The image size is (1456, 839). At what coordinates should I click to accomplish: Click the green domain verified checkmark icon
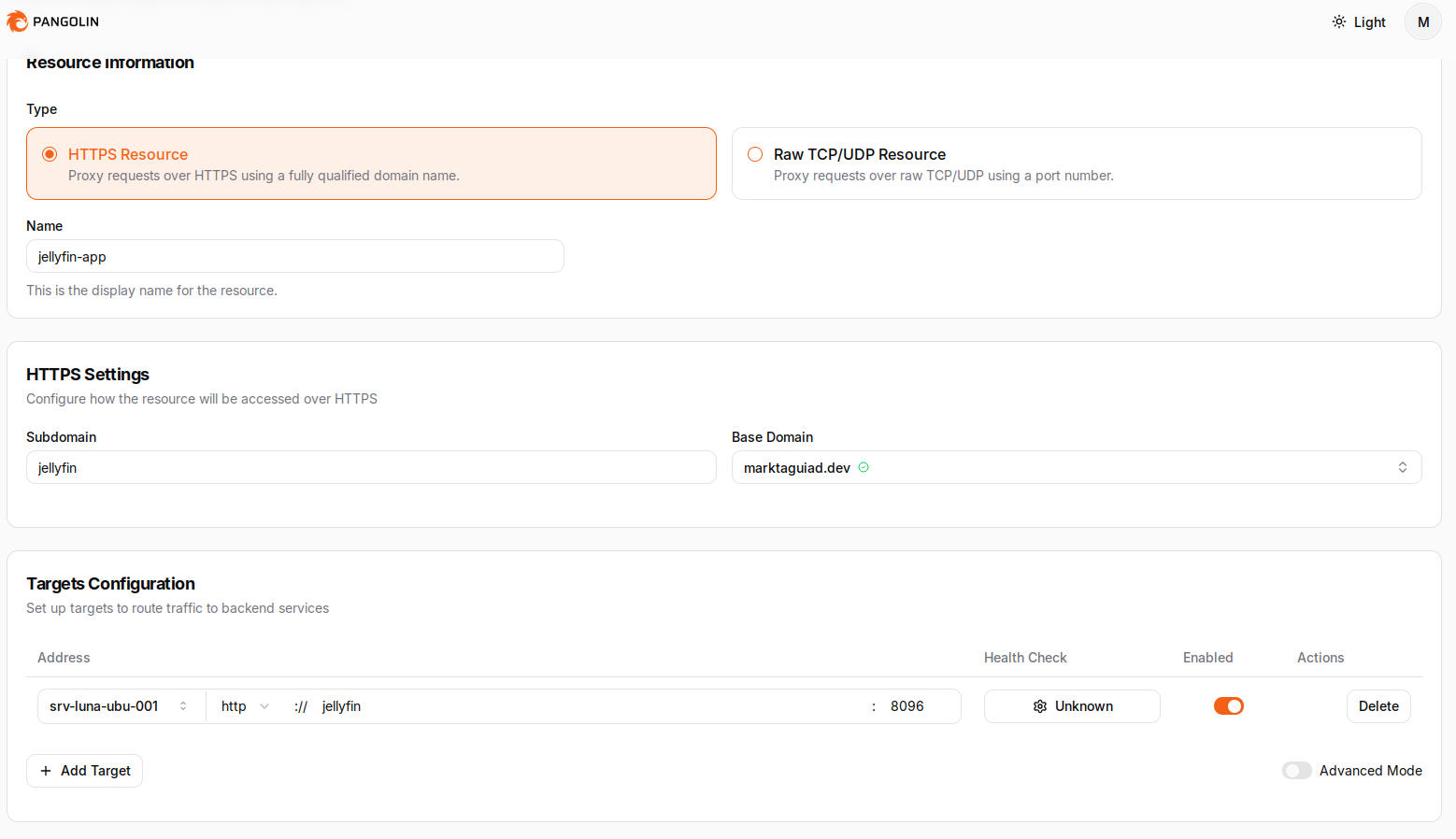864,467
